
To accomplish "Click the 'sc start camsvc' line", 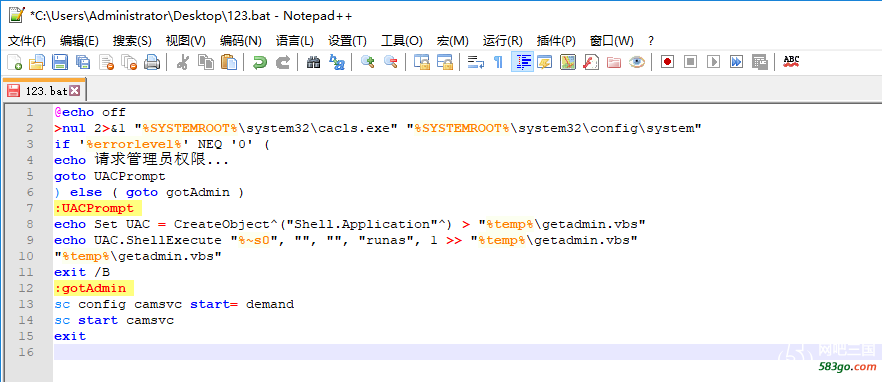I will coord(114,321).
